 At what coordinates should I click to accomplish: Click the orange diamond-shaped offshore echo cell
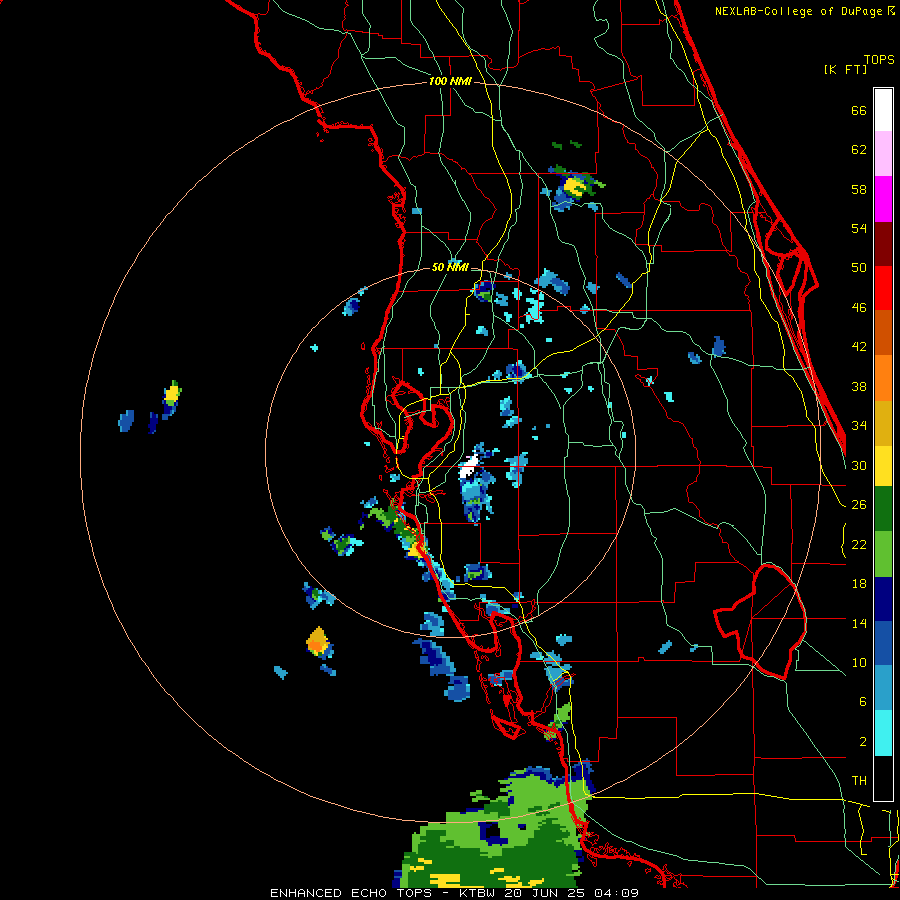point(317,641)
